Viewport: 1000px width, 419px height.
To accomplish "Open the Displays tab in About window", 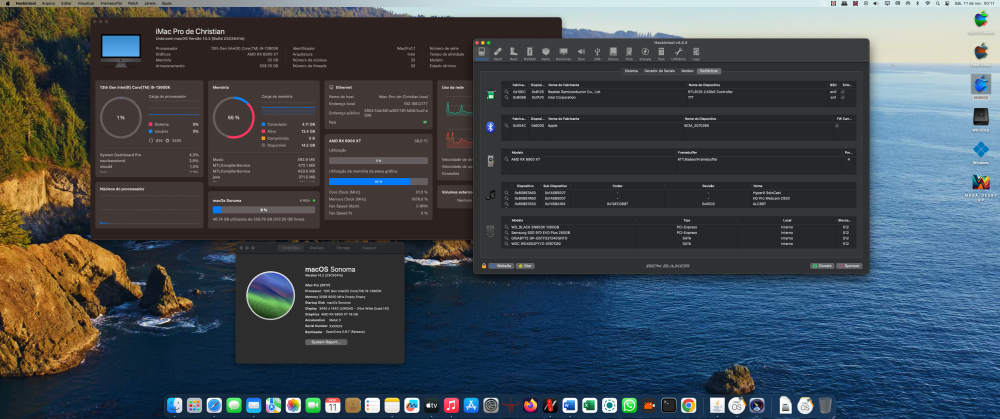I will coord(317,247).
